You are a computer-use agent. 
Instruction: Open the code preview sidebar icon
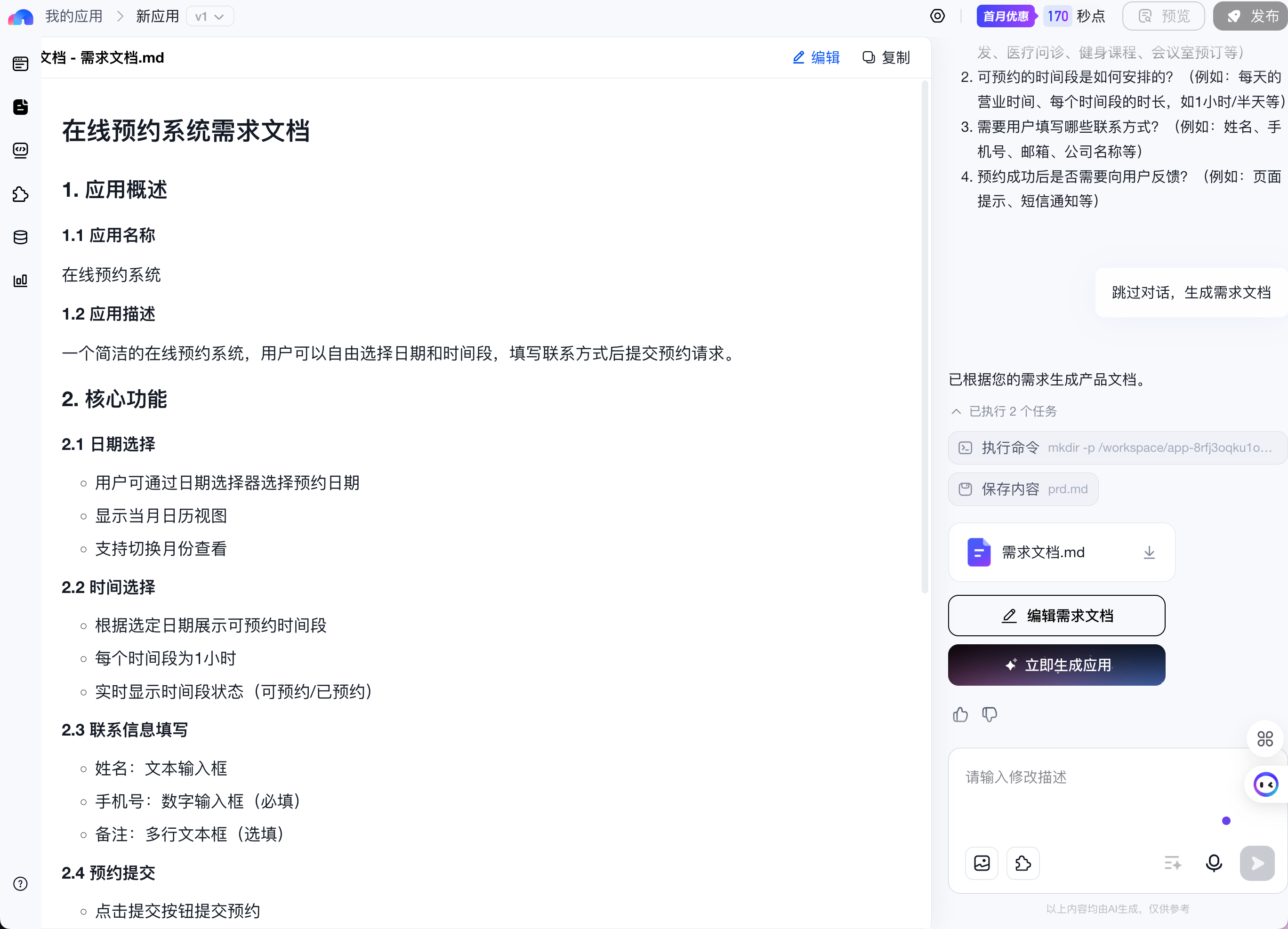click(20, 151)
